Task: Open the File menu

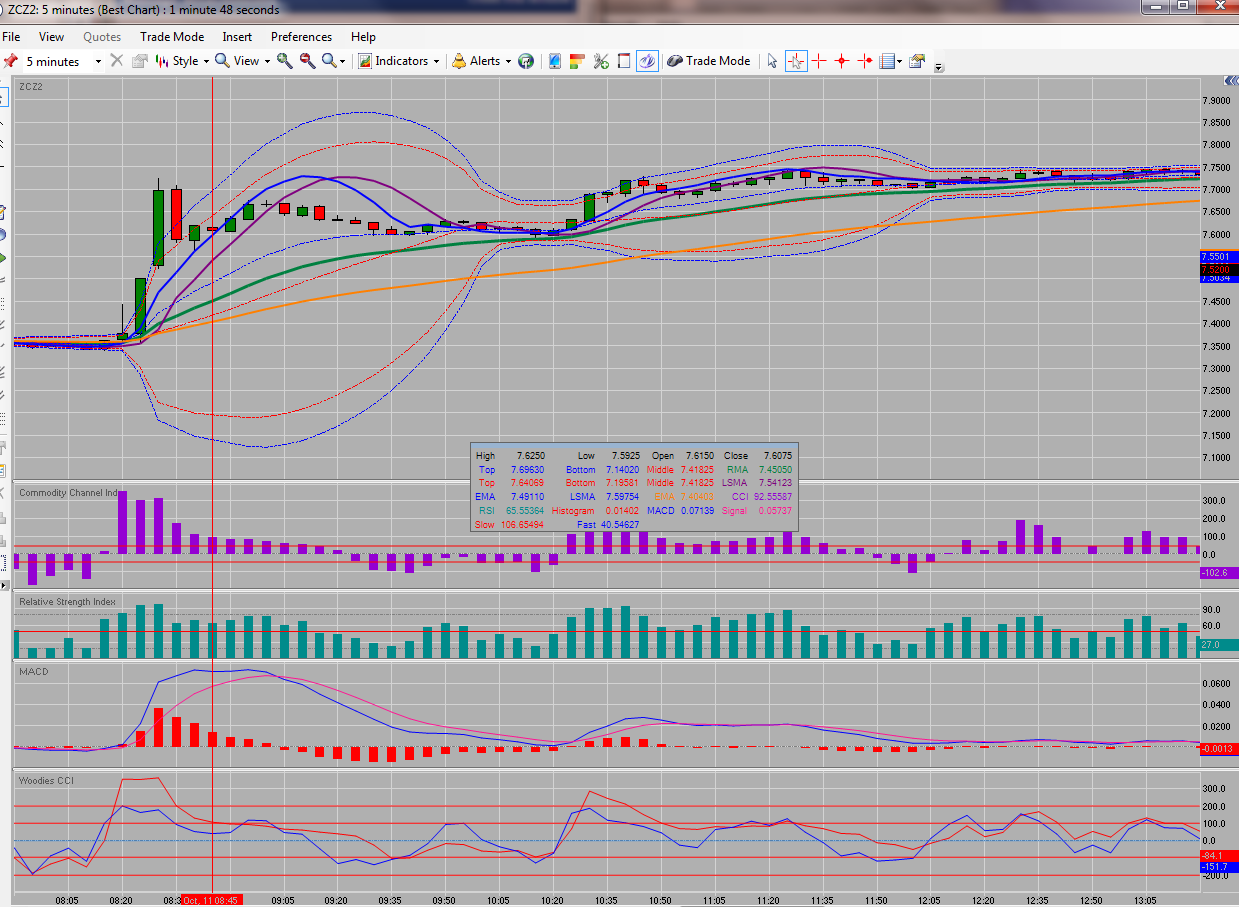Action: click(x=11, y=37)
